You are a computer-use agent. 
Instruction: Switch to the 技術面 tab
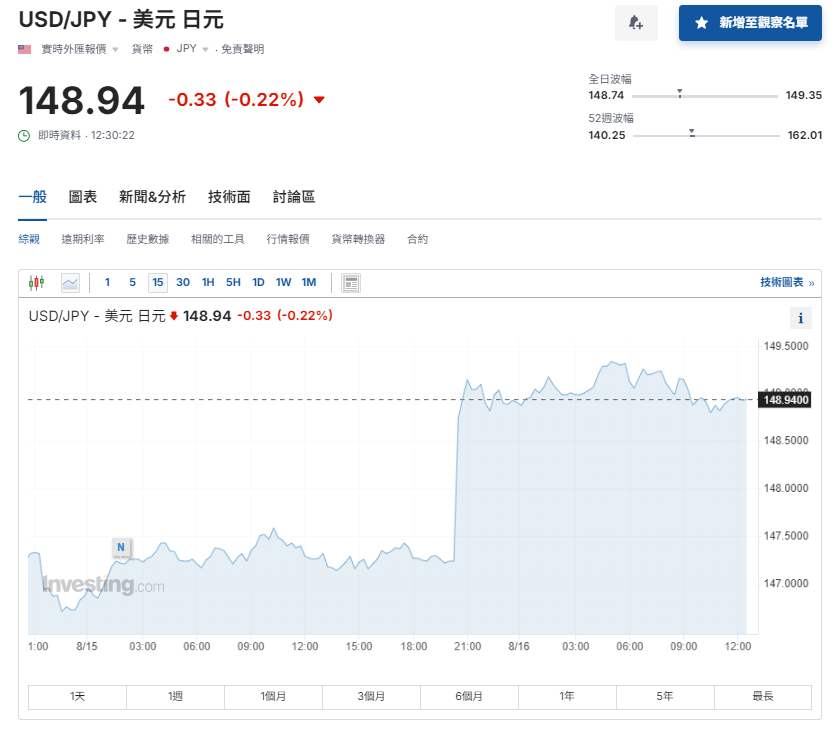[x=229, y=197]
